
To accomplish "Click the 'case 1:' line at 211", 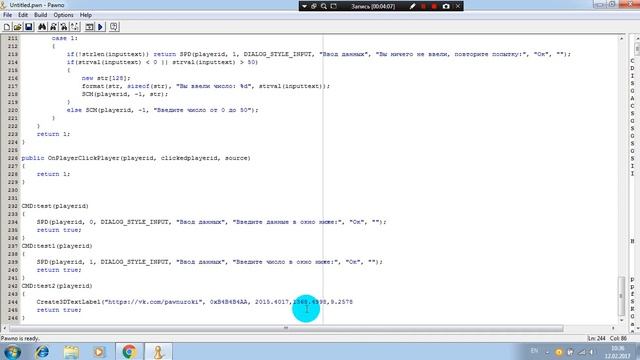I will pyautogui.click(x=64, y=38).
